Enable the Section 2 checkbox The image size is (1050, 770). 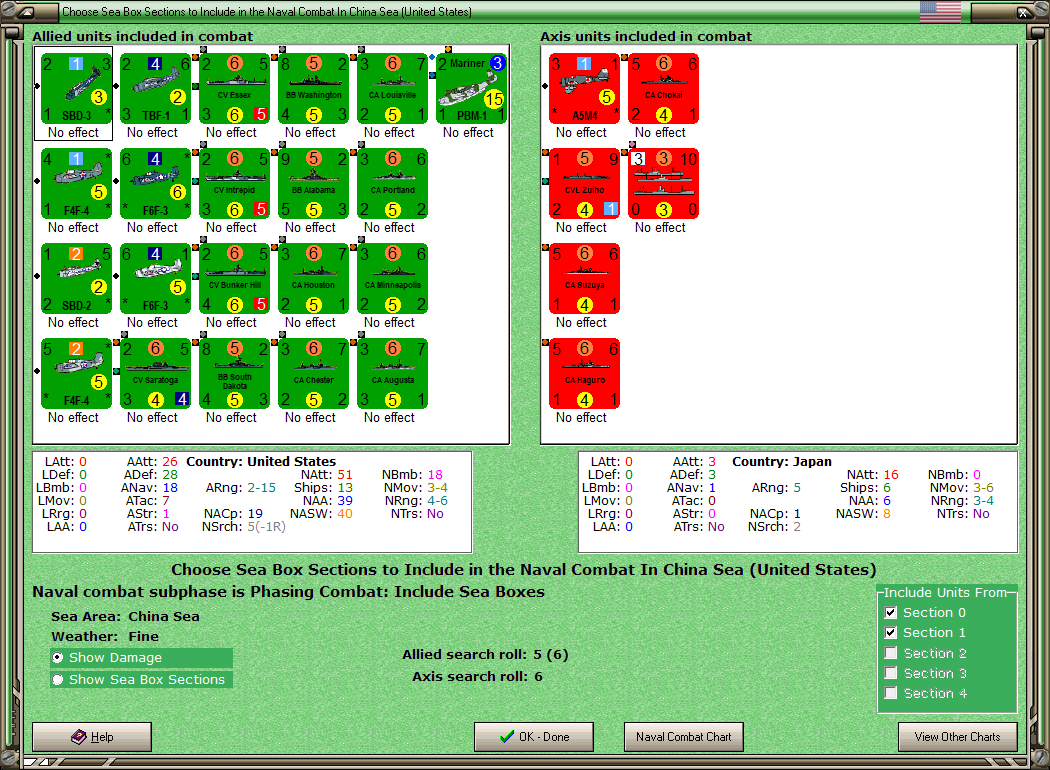point(891,653)
